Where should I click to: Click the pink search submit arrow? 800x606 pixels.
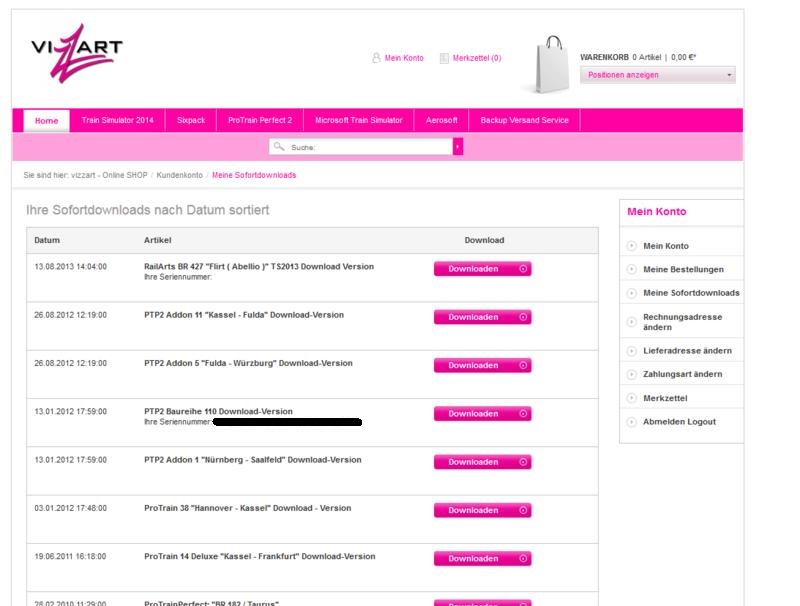pyautogui.click(x=458, y=147)
